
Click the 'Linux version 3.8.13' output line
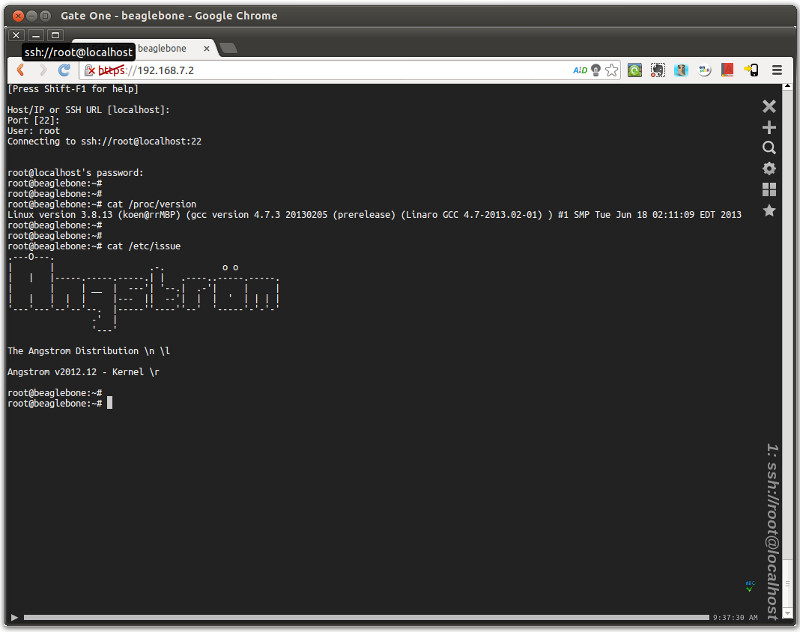pos(374,215)
